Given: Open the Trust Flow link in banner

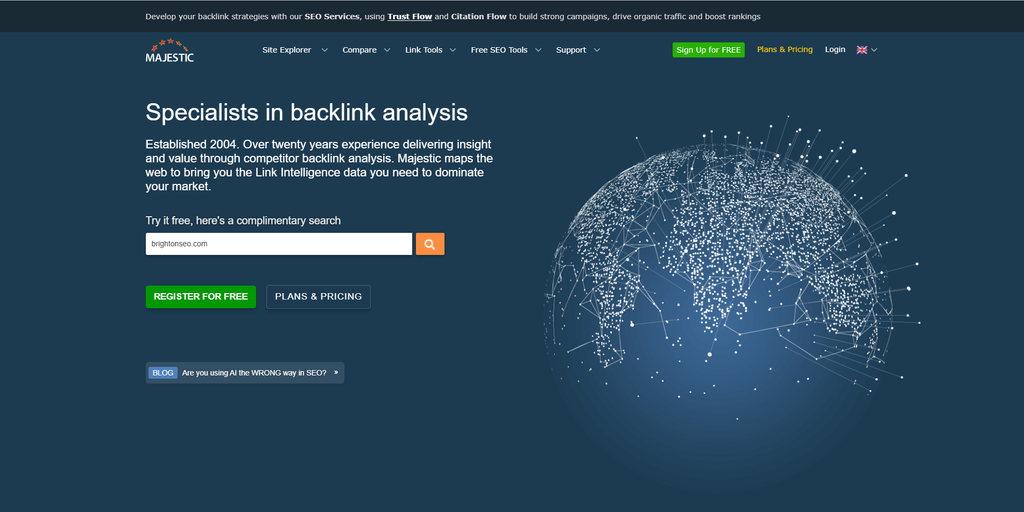Looking at the screenshot, I should pos(409,16).
